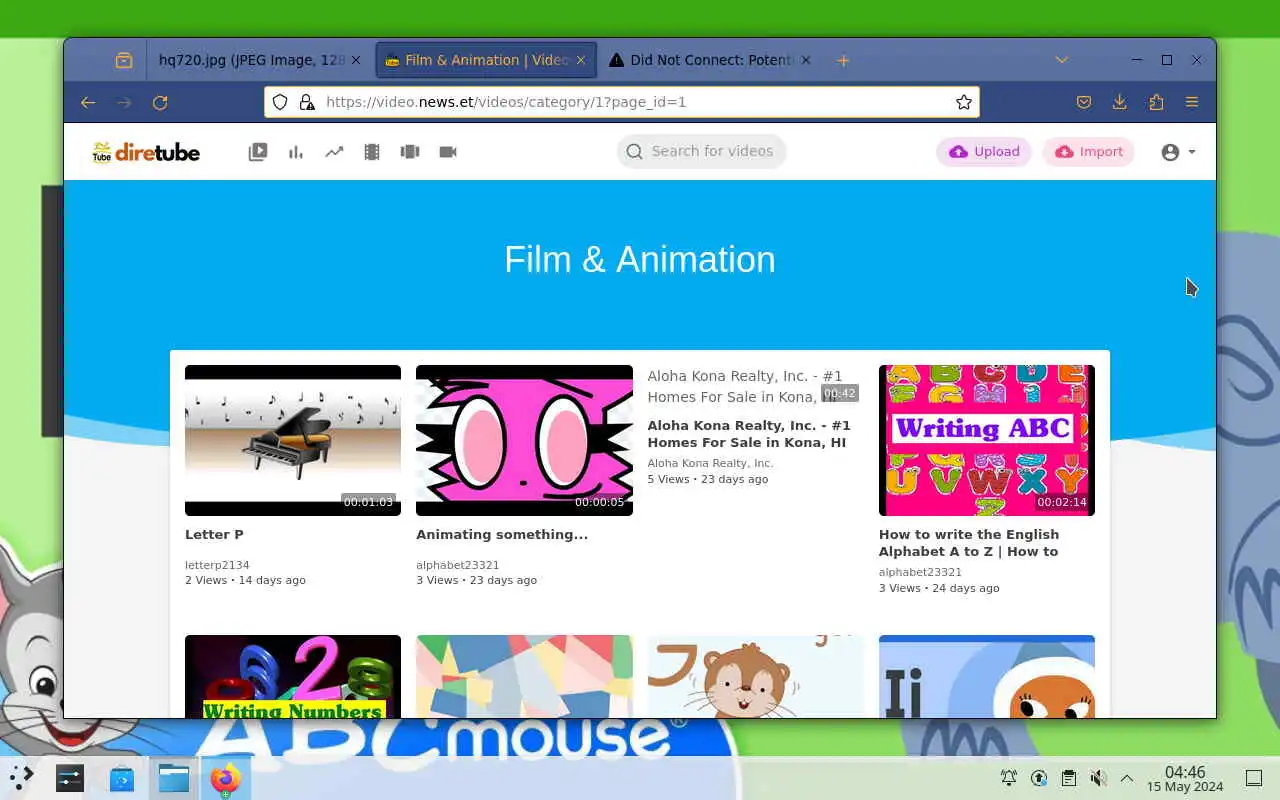Click the Film & Animation heading
1280x800 pixels.
tap(640, 260)
